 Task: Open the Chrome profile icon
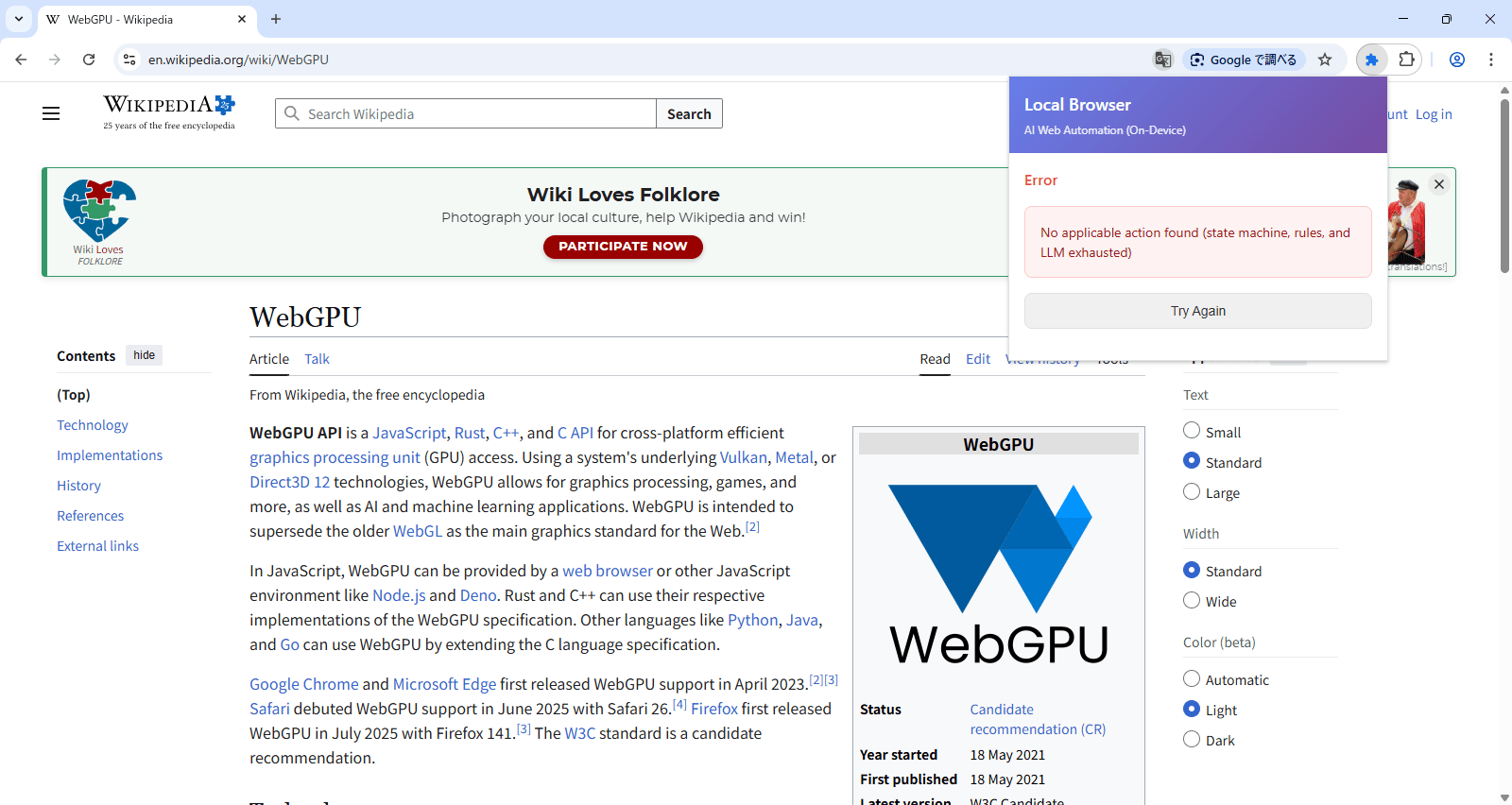(x=1457, y=60)
